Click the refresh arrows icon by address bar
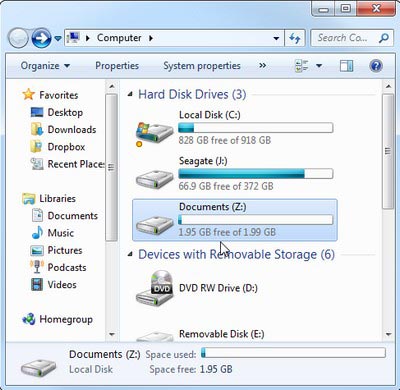Image resolution: width=400 pixels, height=390 pixels. (x=295, y=38)
